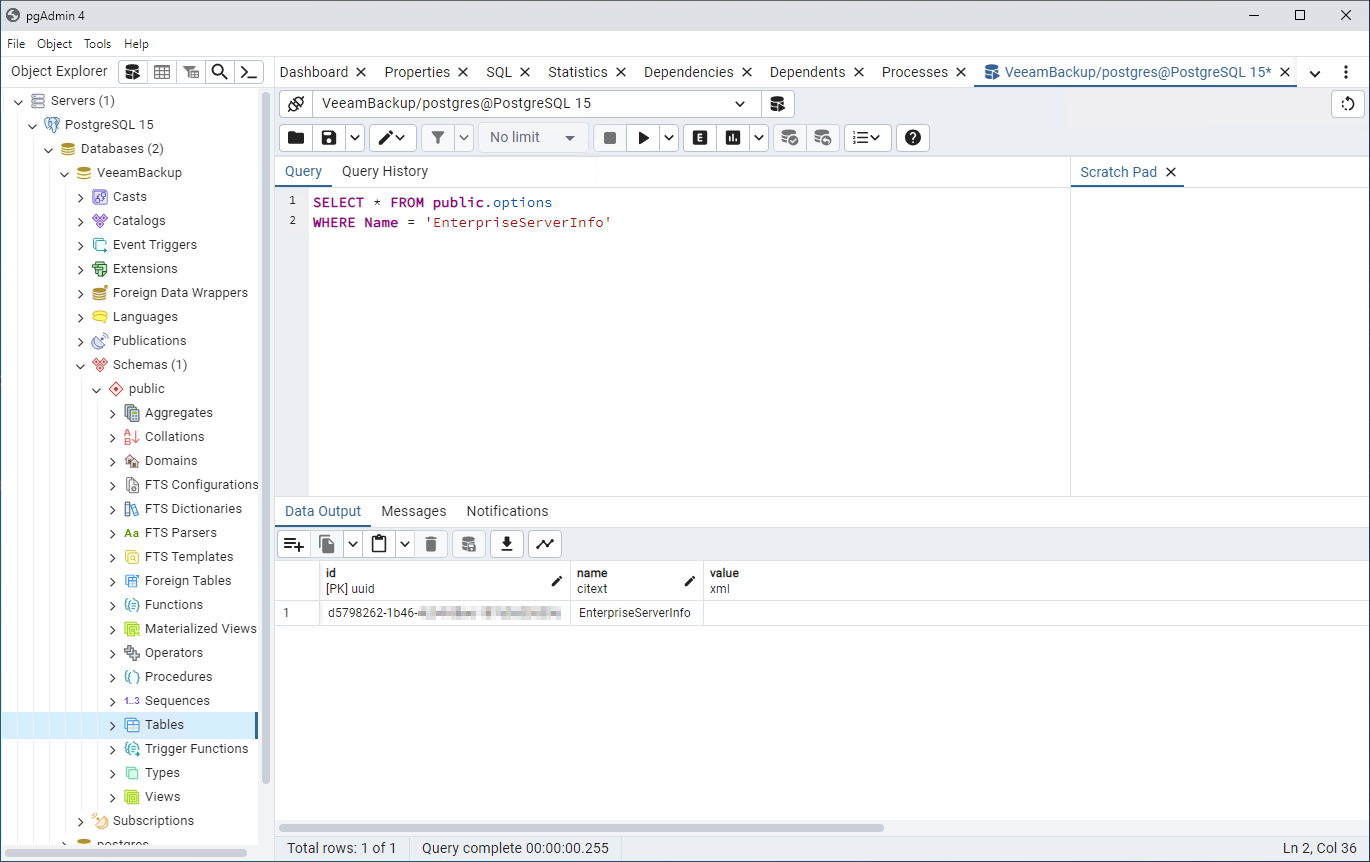Click the reset layout icon at top right

(1348, 104)
